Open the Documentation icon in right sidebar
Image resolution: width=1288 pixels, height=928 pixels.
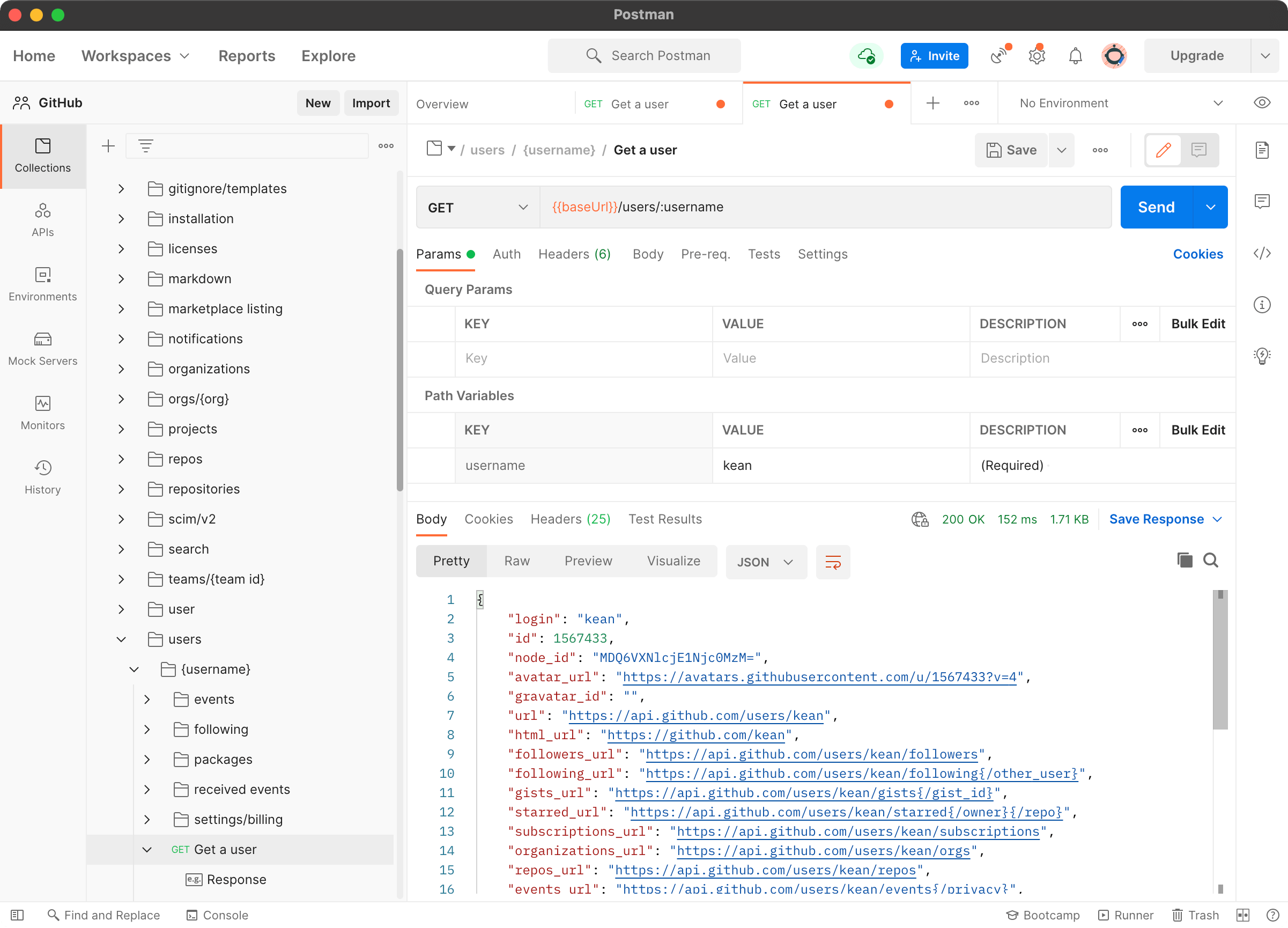pos(1261,150)
